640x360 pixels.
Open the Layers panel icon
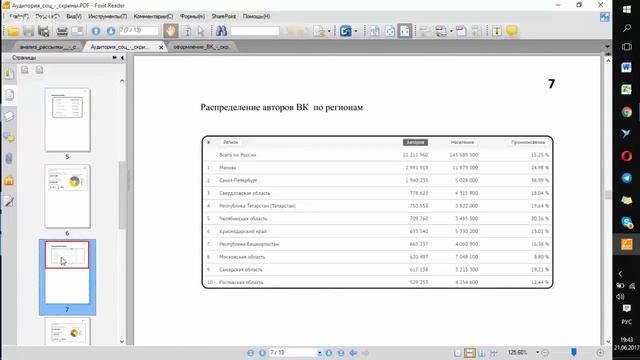tap(9, 116)
